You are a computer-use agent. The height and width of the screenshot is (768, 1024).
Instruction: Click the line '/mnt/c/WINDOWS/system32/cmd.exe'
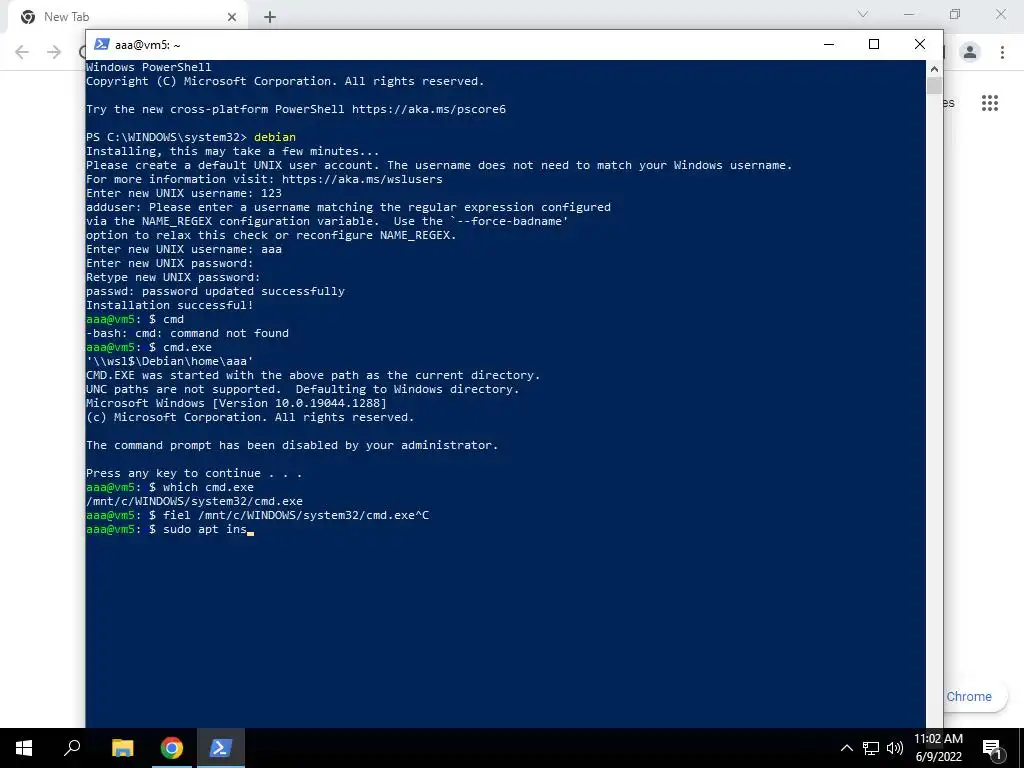(194, 502)
